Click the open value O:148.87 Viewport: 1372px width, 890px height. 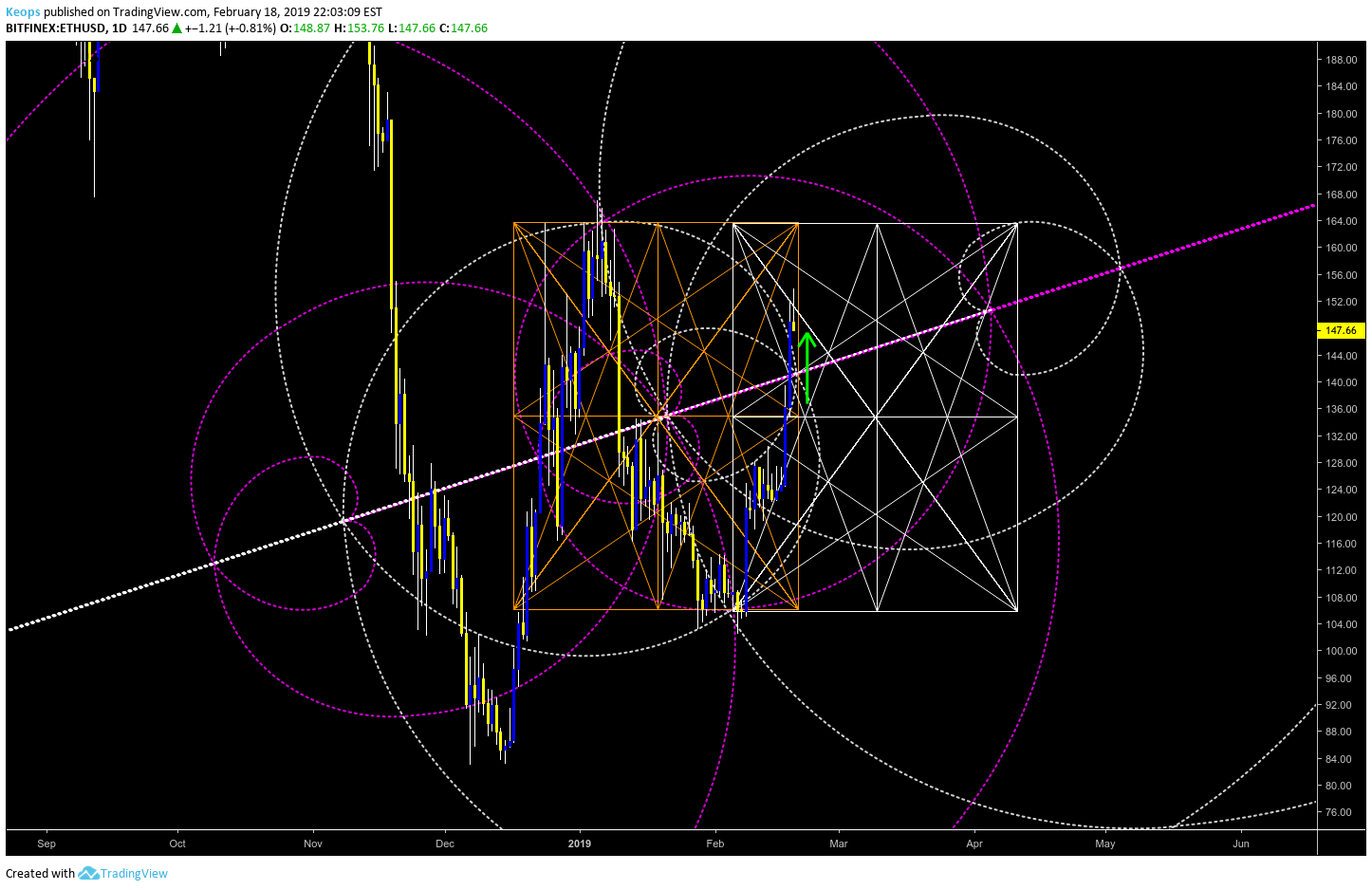click(306, 28)
